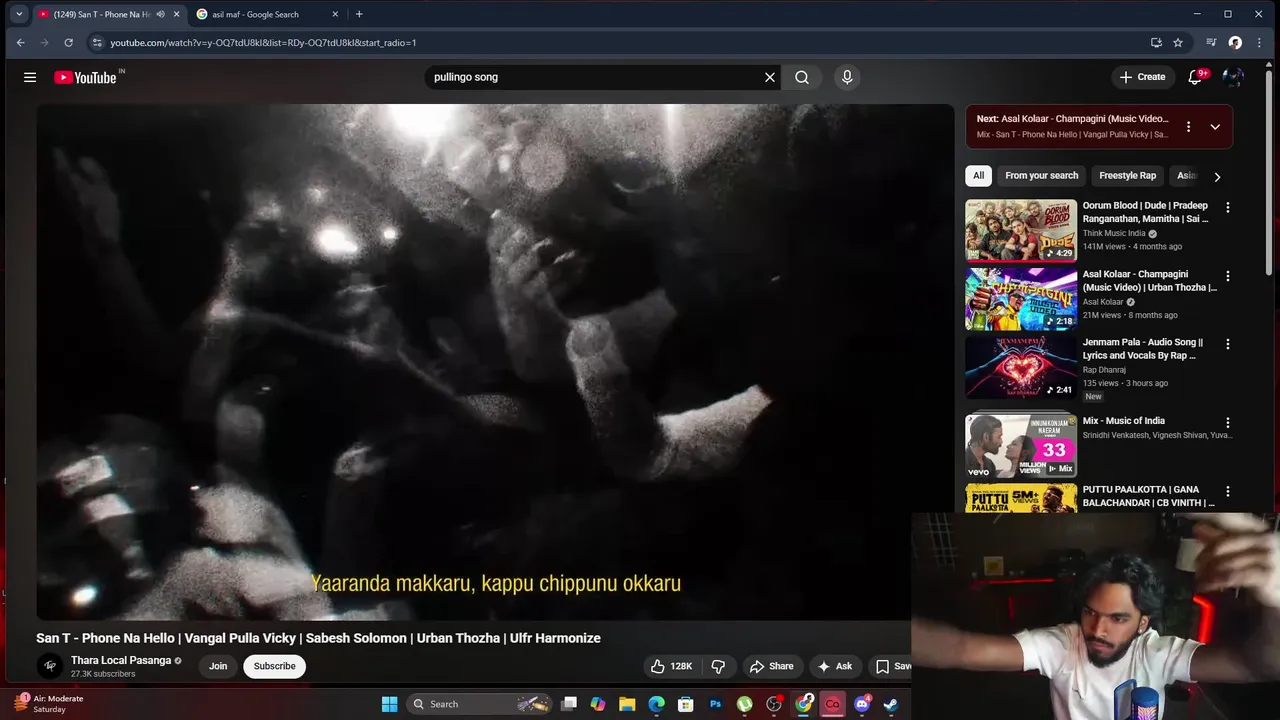Click Subscribe to Thara Local Pasanga
The image size is (1280, 720).
(x=274, y=666)
